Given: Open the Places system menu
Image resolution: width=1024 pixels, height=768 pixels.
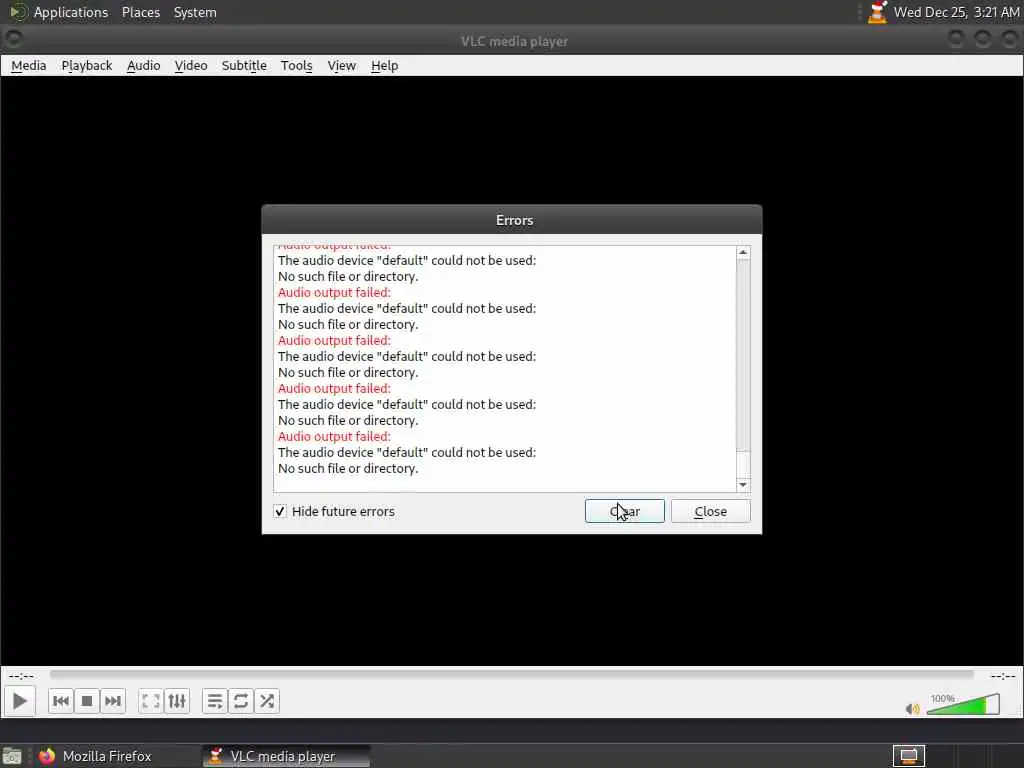Looking at the screenshot, I should pos(141,12).
